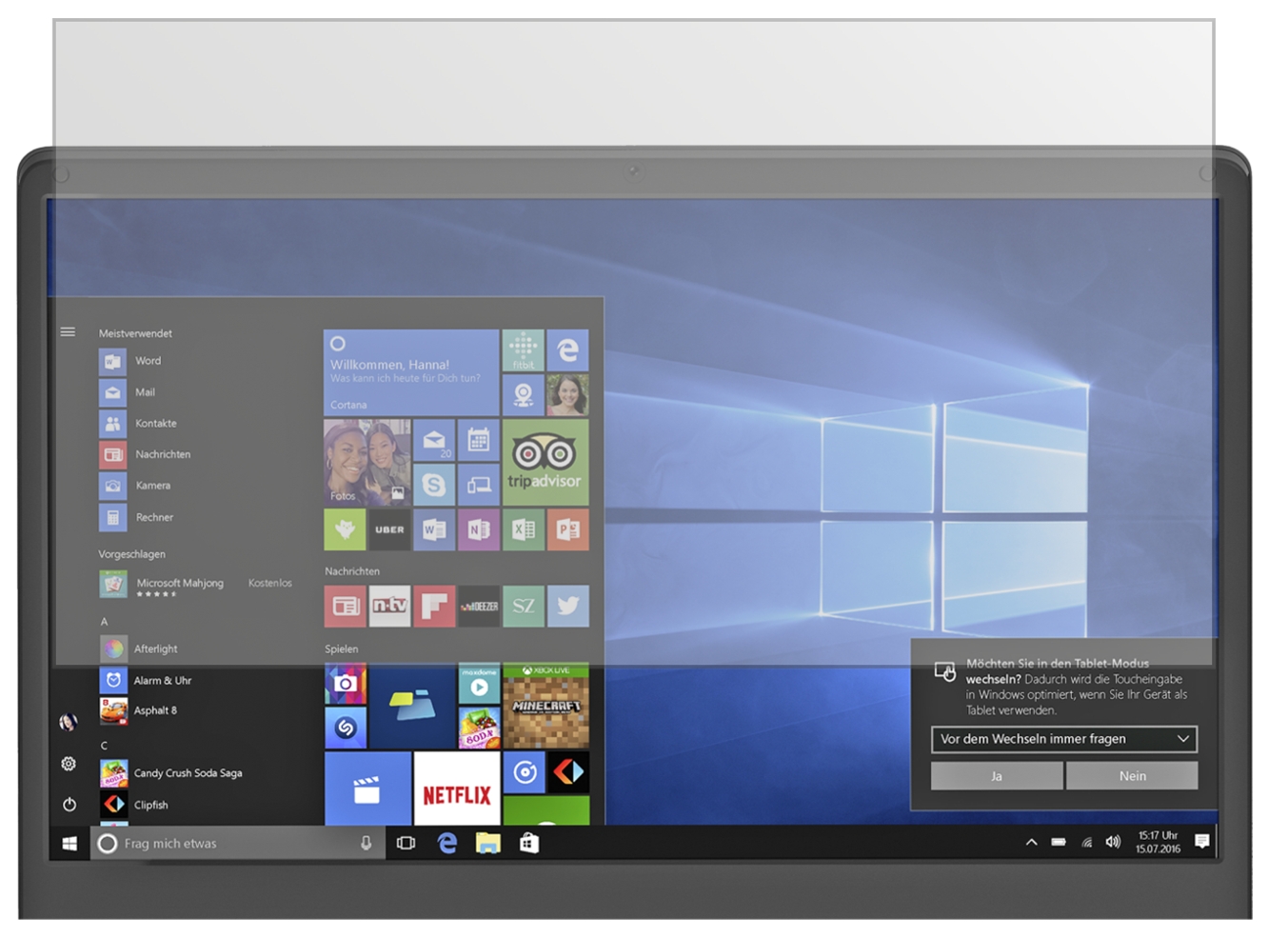Open Word from the Meistverwendet list
The width and height of the screenshot is (1288, 938).
[x=130, y=361]
